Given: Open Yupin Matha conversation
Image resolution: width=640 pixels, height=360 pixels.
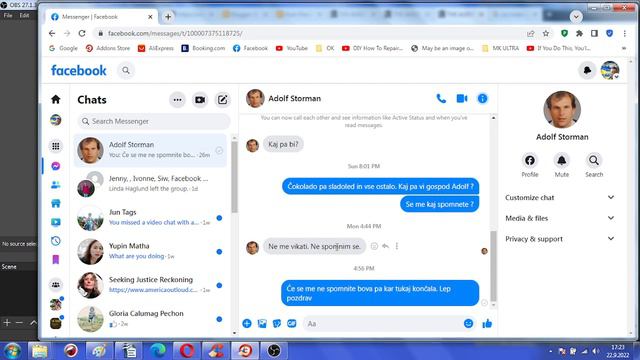Looking at the screenshot, I should 150,251.
